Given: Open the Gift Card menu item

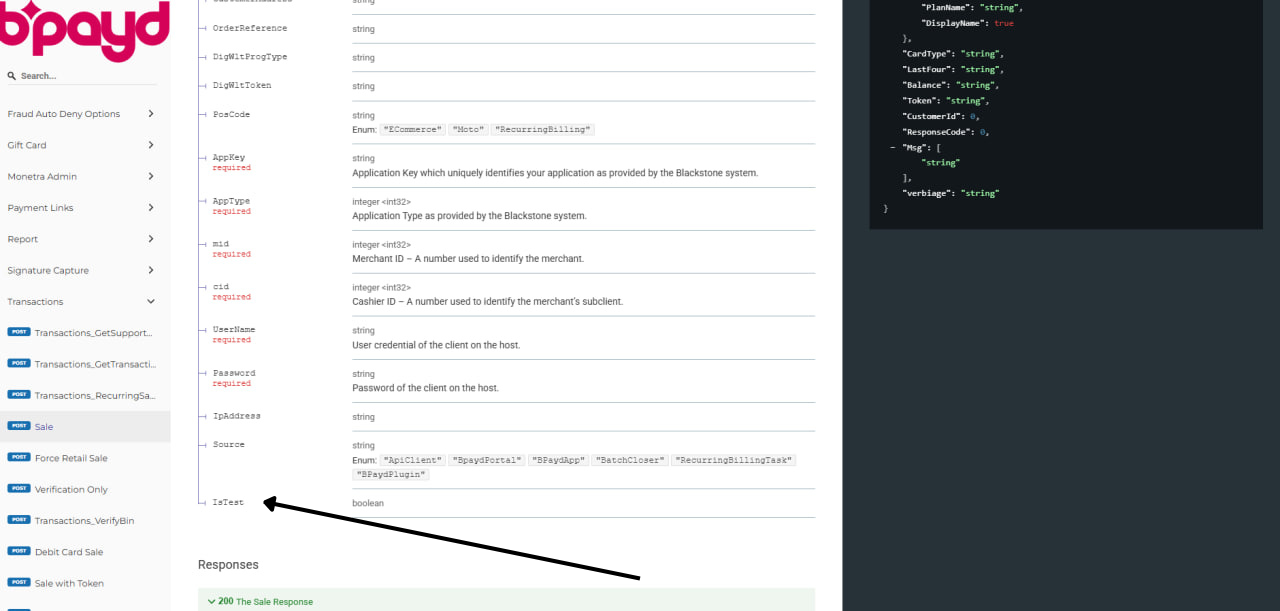Looking at the screenshot, I should click(x=27, y=145).
